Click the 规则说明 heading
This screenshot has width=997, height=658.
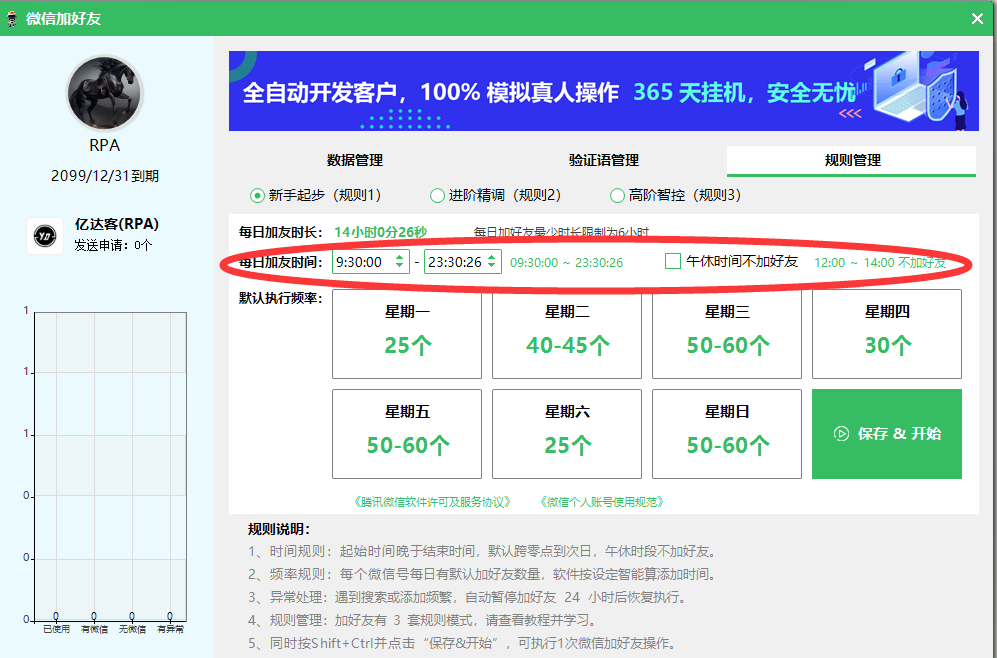coord(279,529)
